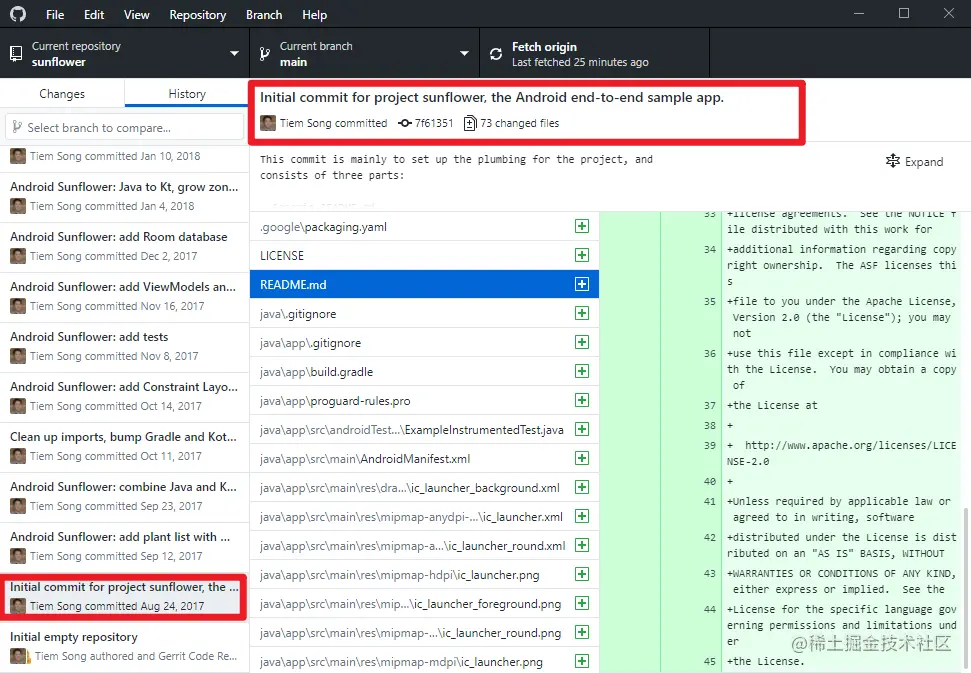This screenshot has width=971, height=673.
Task: Select the Initial commit for project sunflower entry
Action: pyautogui.click(x=124, y=597)
